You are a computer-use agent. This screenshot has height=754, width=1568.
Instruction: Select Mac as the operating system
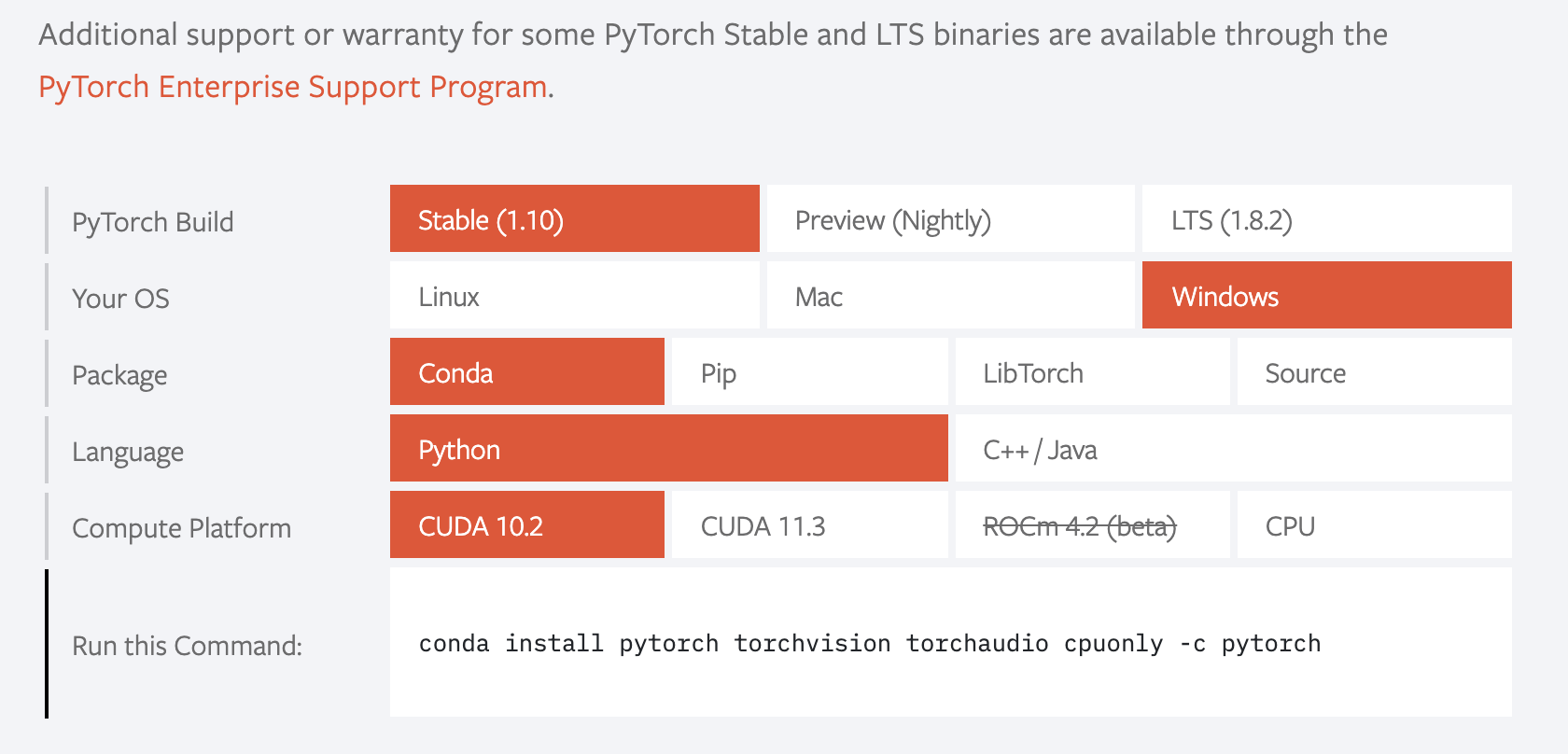coord(950,295)
